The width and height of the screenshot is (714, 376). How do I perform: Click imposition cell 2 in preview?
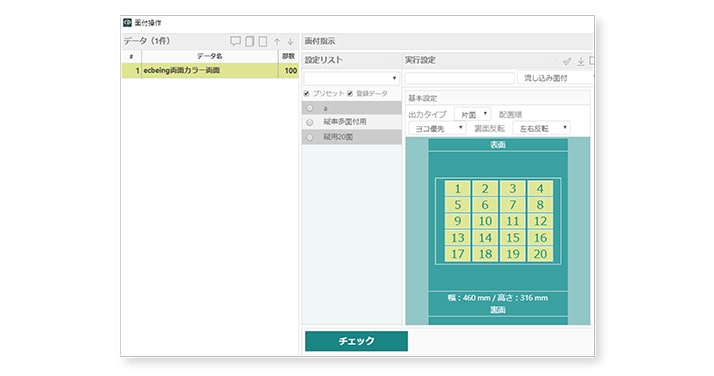485,188
